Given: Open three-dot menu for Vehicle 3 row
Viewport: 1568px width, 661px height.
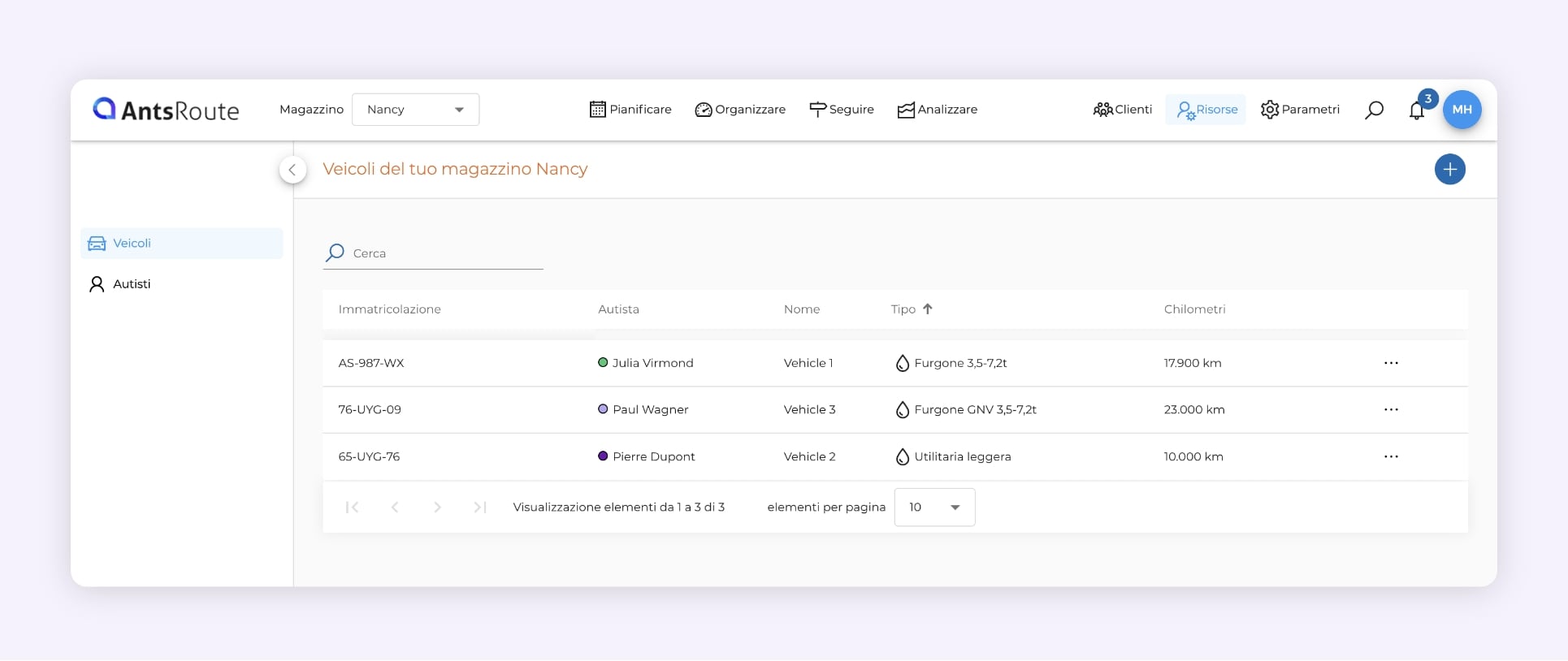Looking at the screenshot, I should pyautogui.click(x=1391, y=409).
